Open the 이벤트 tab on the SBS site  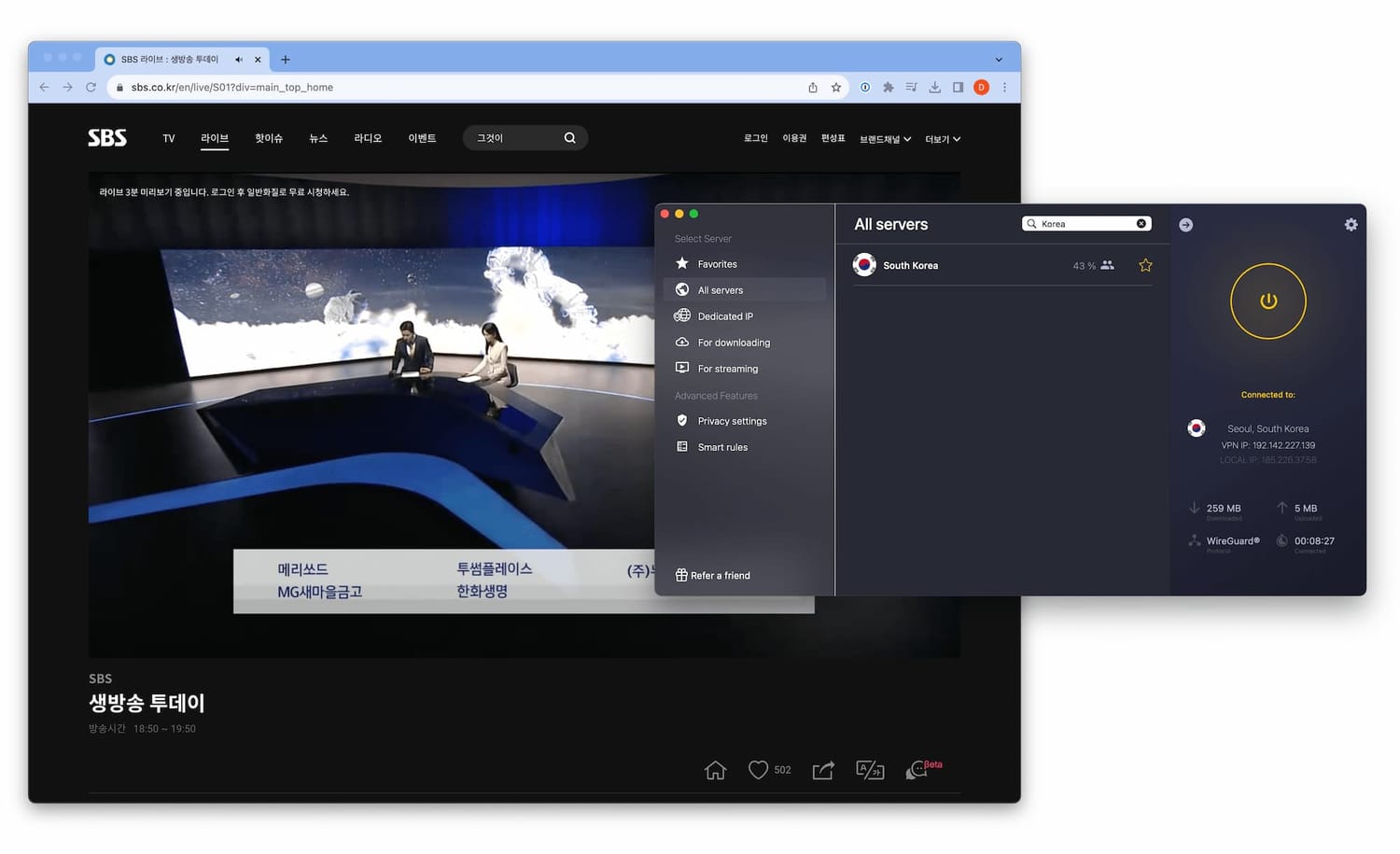point(422,138)
